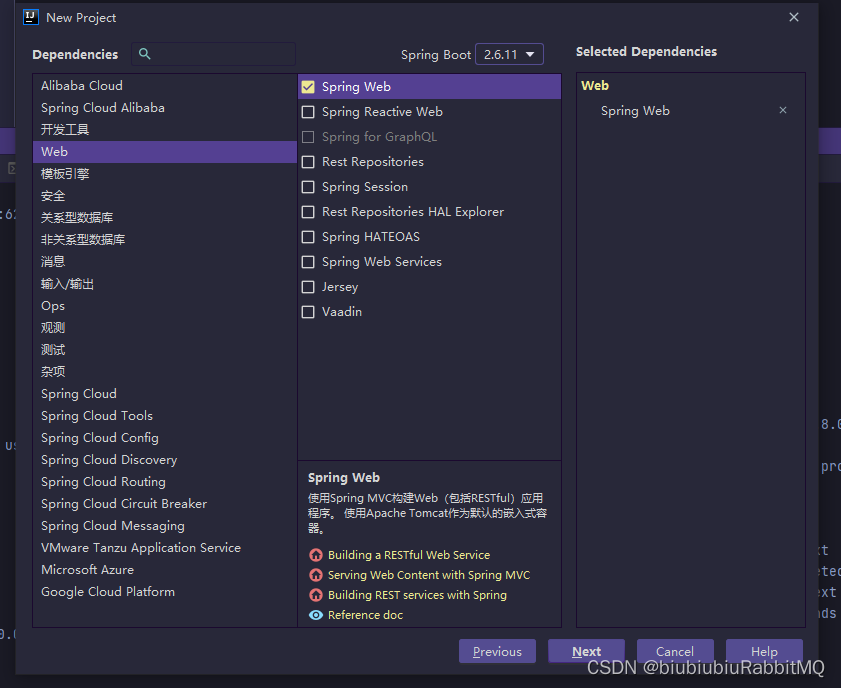
Task: Check the Rest Repositories option
Action: coord(308,162)
